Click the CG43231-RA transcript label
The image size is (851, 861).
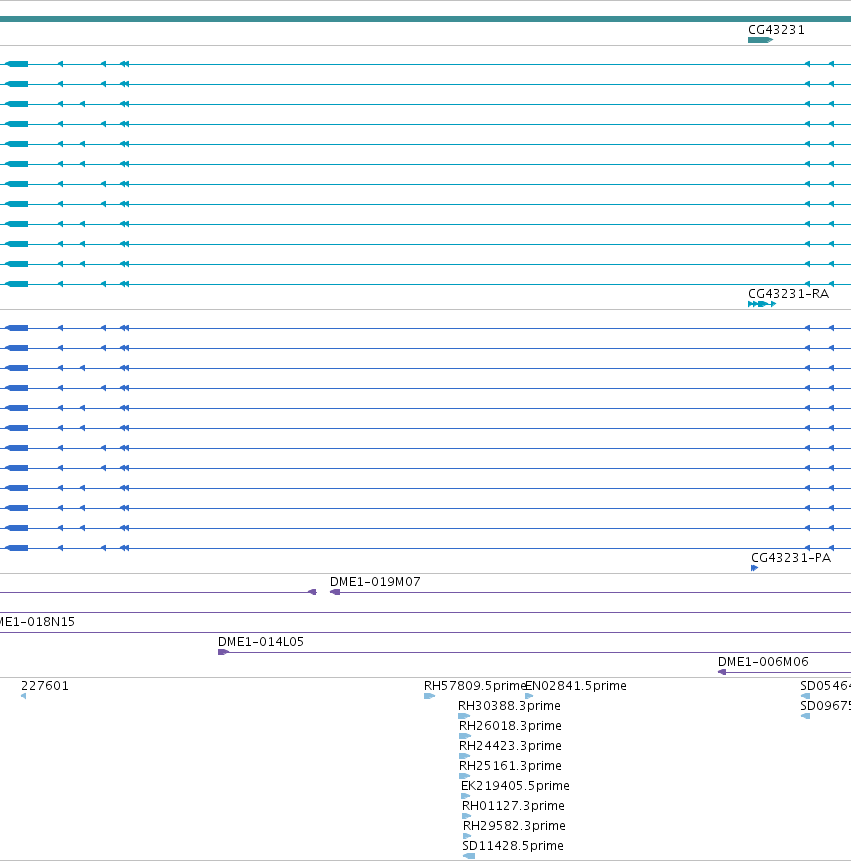pyautogui.click(x=788, y=294)
